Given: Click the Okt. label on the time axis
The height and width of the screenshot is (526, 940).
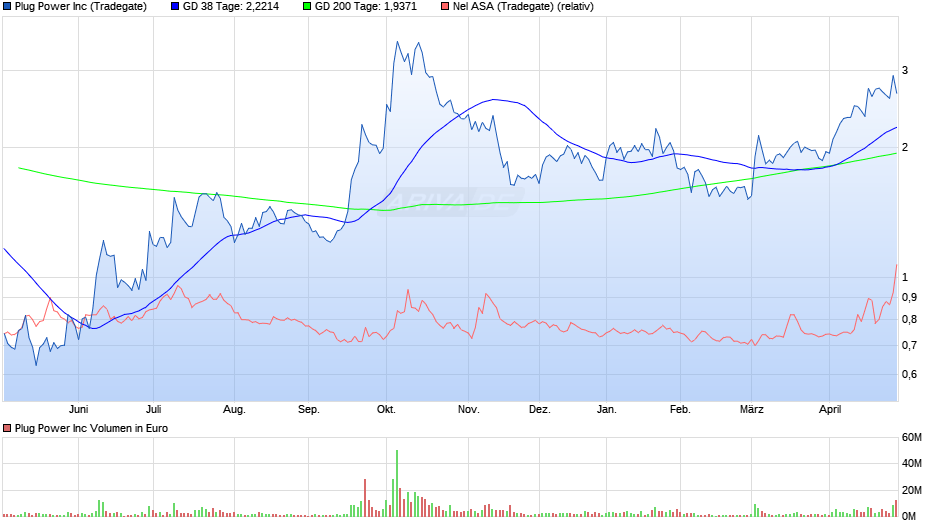Looking at the screenshot, I should click(x=386, y=409).
